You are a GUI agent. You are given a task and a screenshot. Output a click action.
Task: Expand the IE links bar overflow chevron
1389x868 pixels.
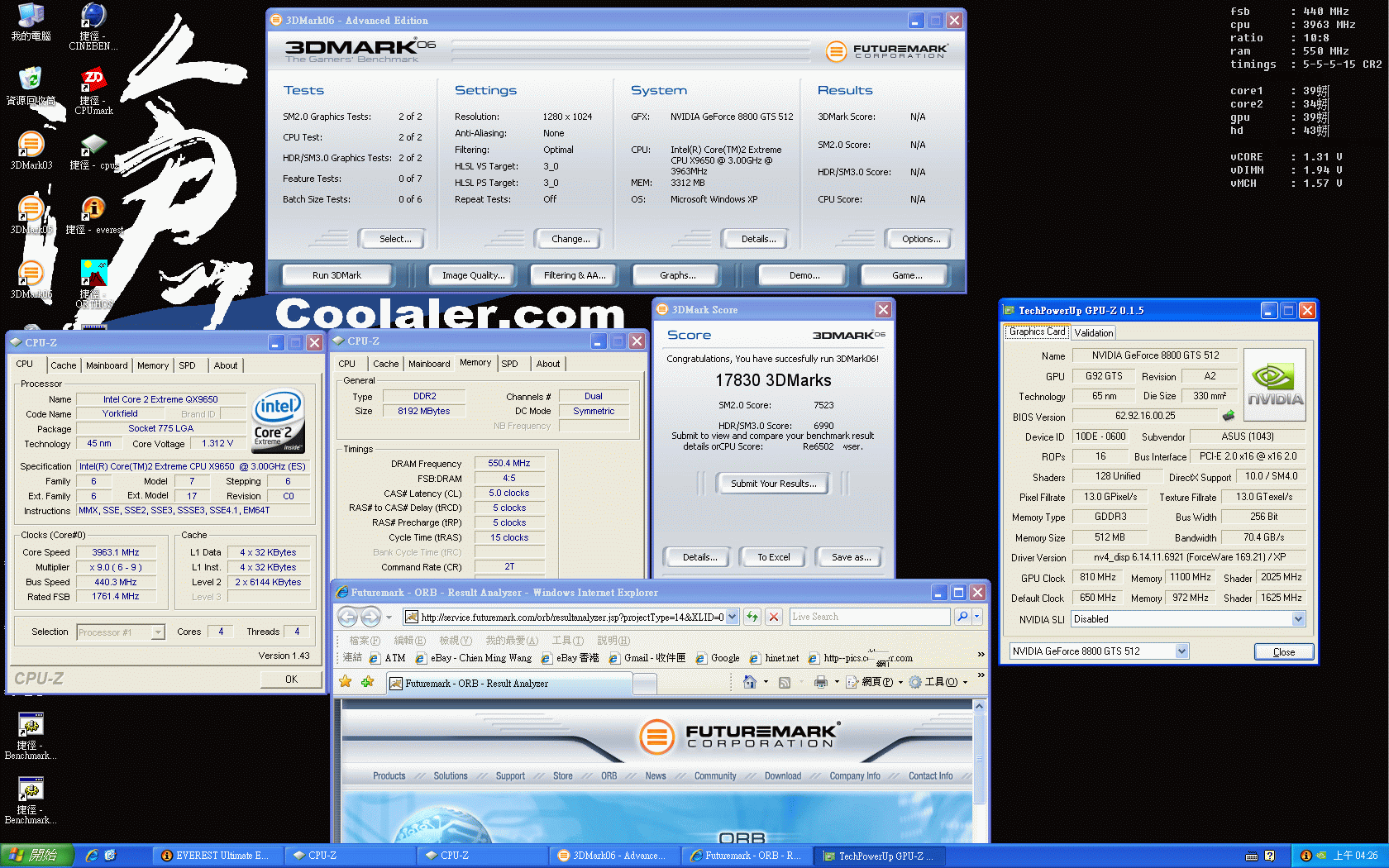pyautogui.click(x=981, y=655)
